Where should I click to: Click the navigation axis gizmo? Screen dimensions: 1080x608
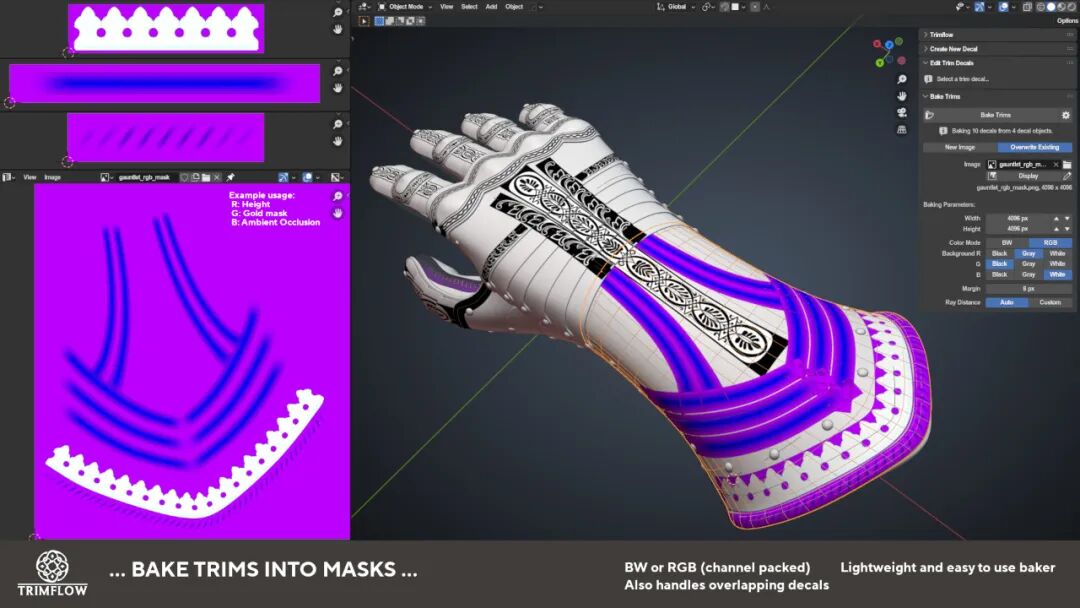click(x=889, y=52)
